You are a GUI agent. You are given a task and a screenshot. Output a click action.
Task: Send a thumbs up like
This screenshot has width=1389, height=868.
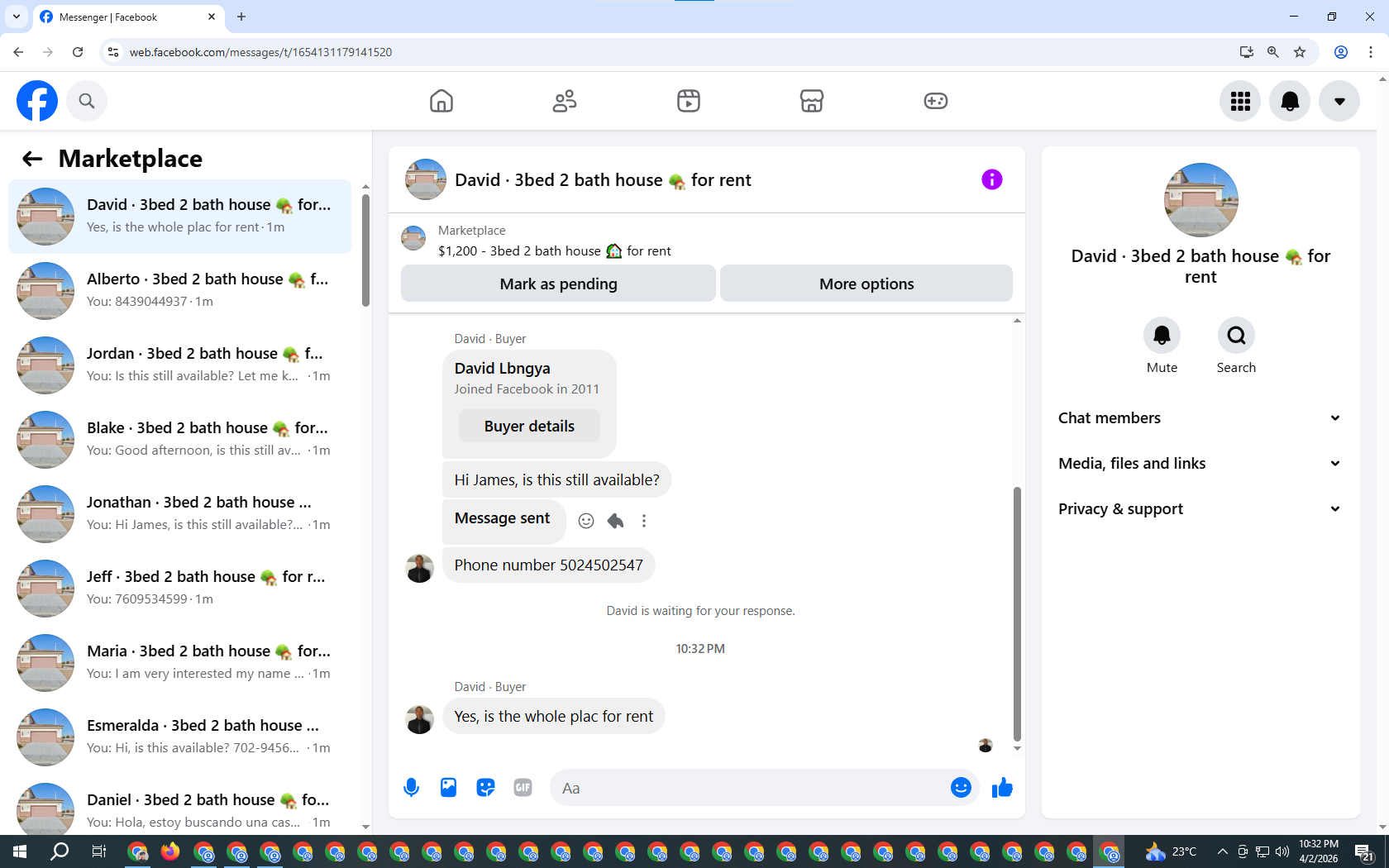[x=1002, y=788]
